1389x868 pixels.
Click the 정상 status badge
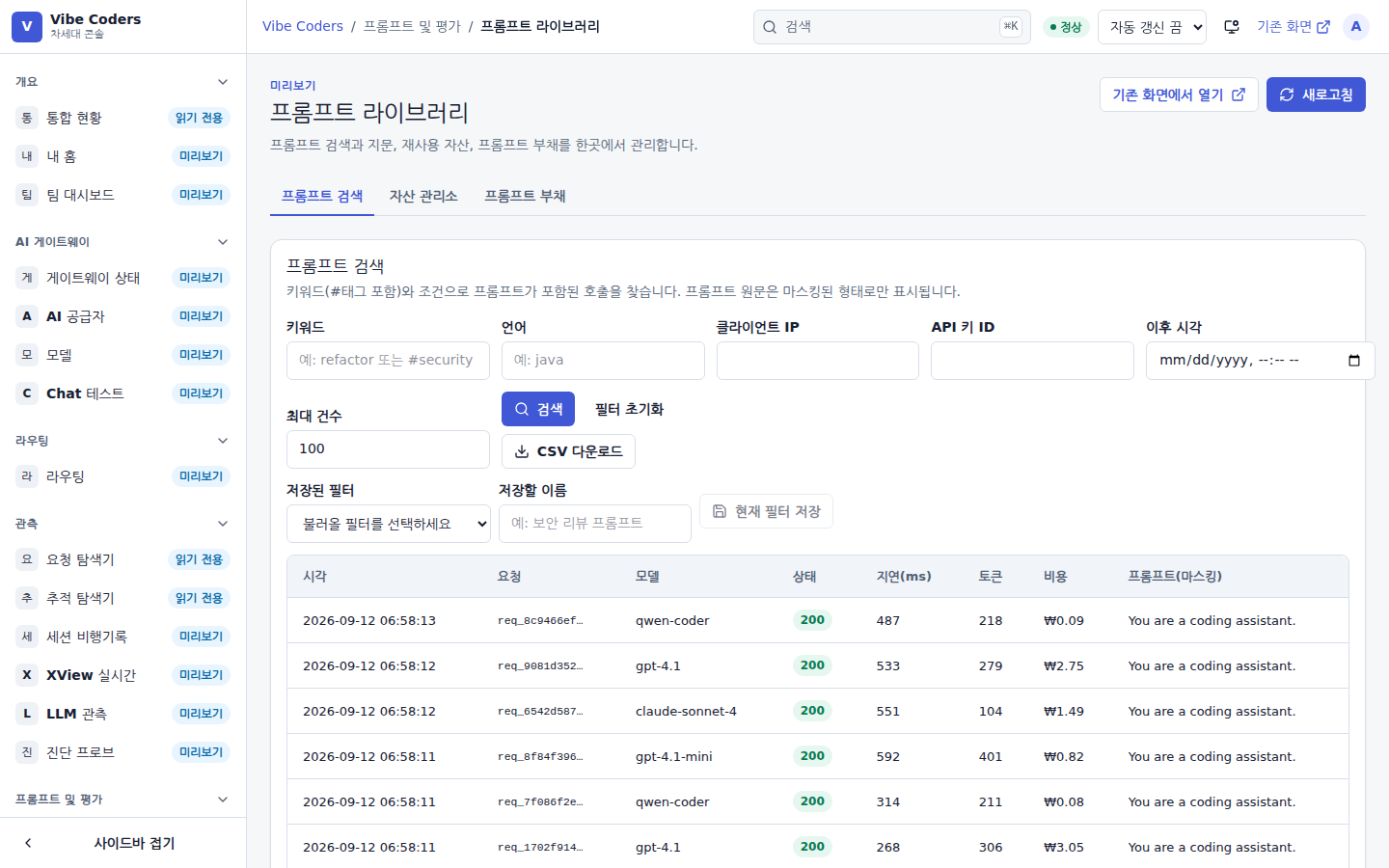click(x=1066, y=27)
